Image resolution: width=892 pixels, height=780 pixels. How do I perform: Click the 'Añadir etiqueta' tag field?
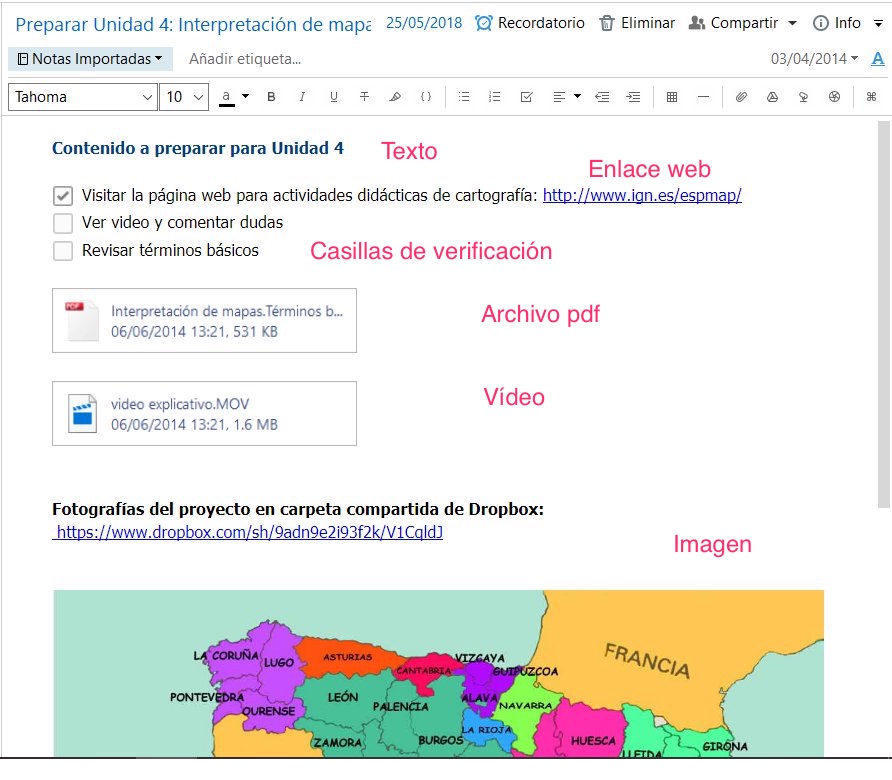click(x=245, y=59)
